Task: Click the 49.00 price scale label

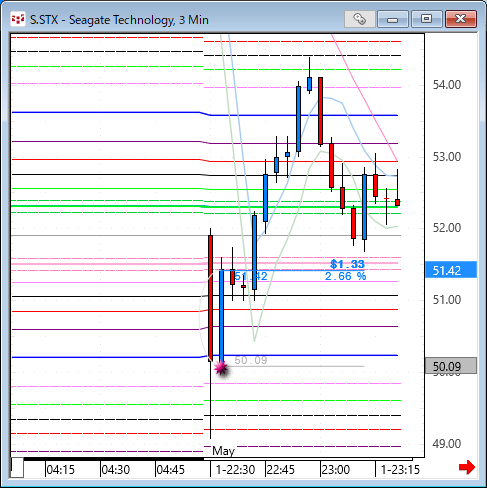Action: click(x=447, y=444)
